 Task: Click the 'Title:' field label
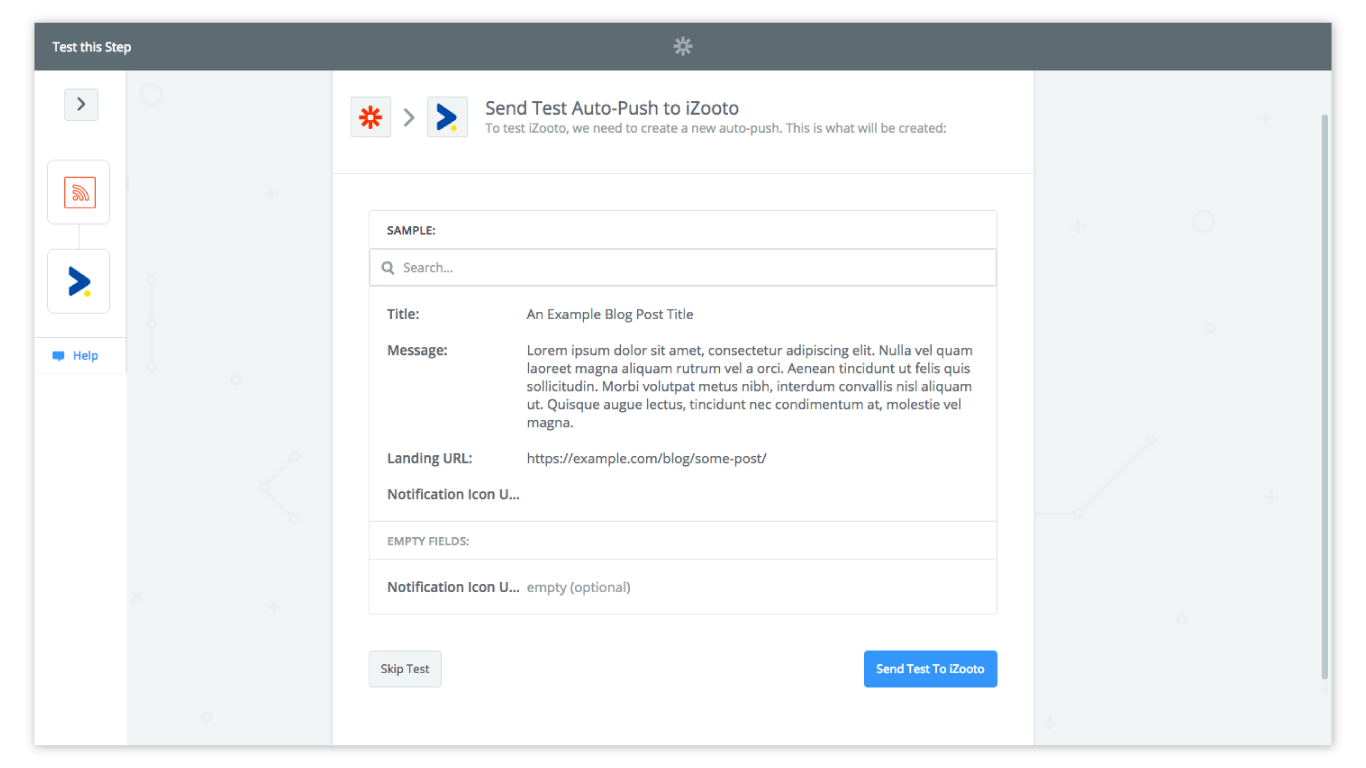pos(403,314)
